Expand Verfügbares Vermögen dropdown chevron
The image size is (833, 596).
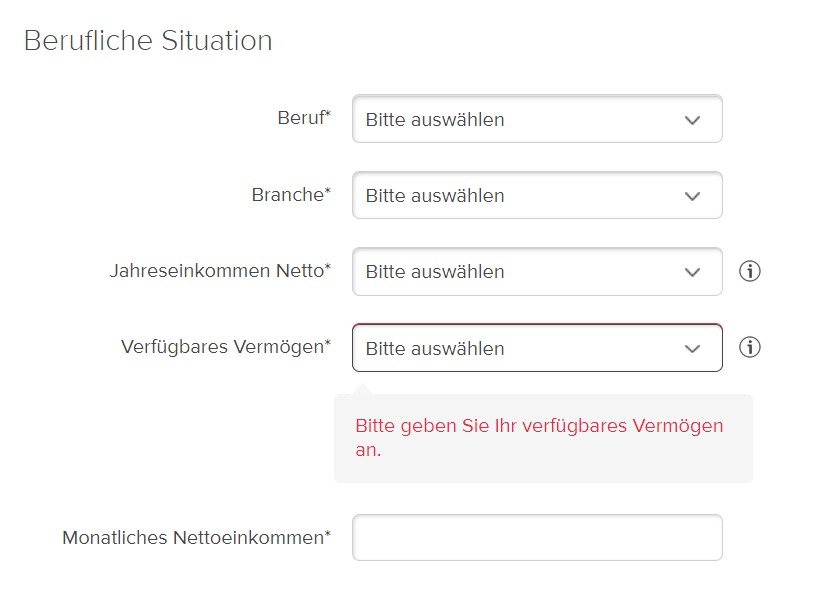coord(692,348)
